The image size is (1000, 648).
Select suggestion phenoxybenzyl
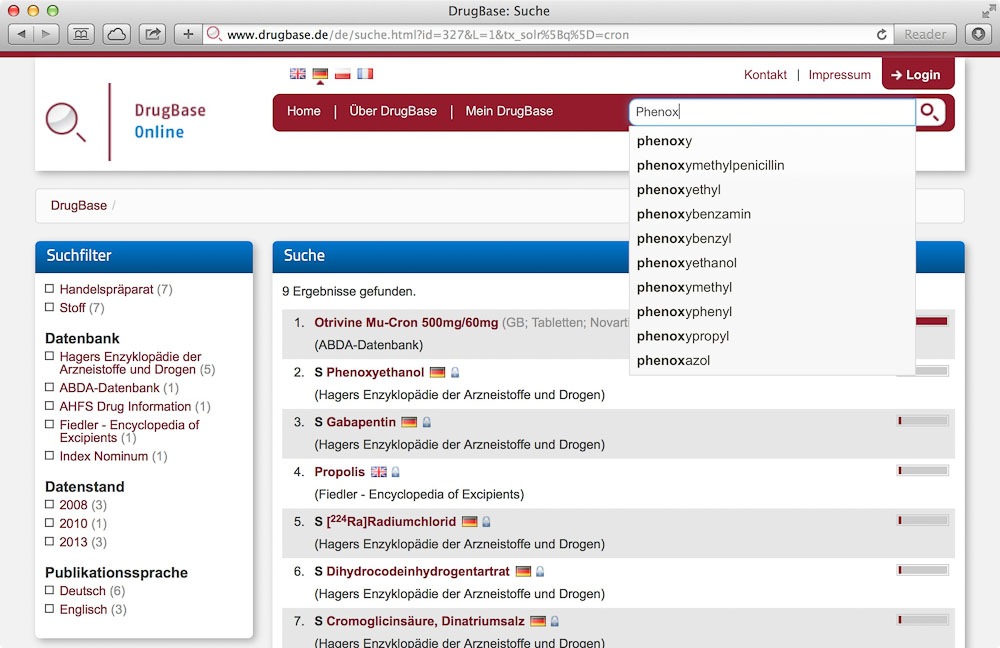pyautogui.click(x=772, y=239)
